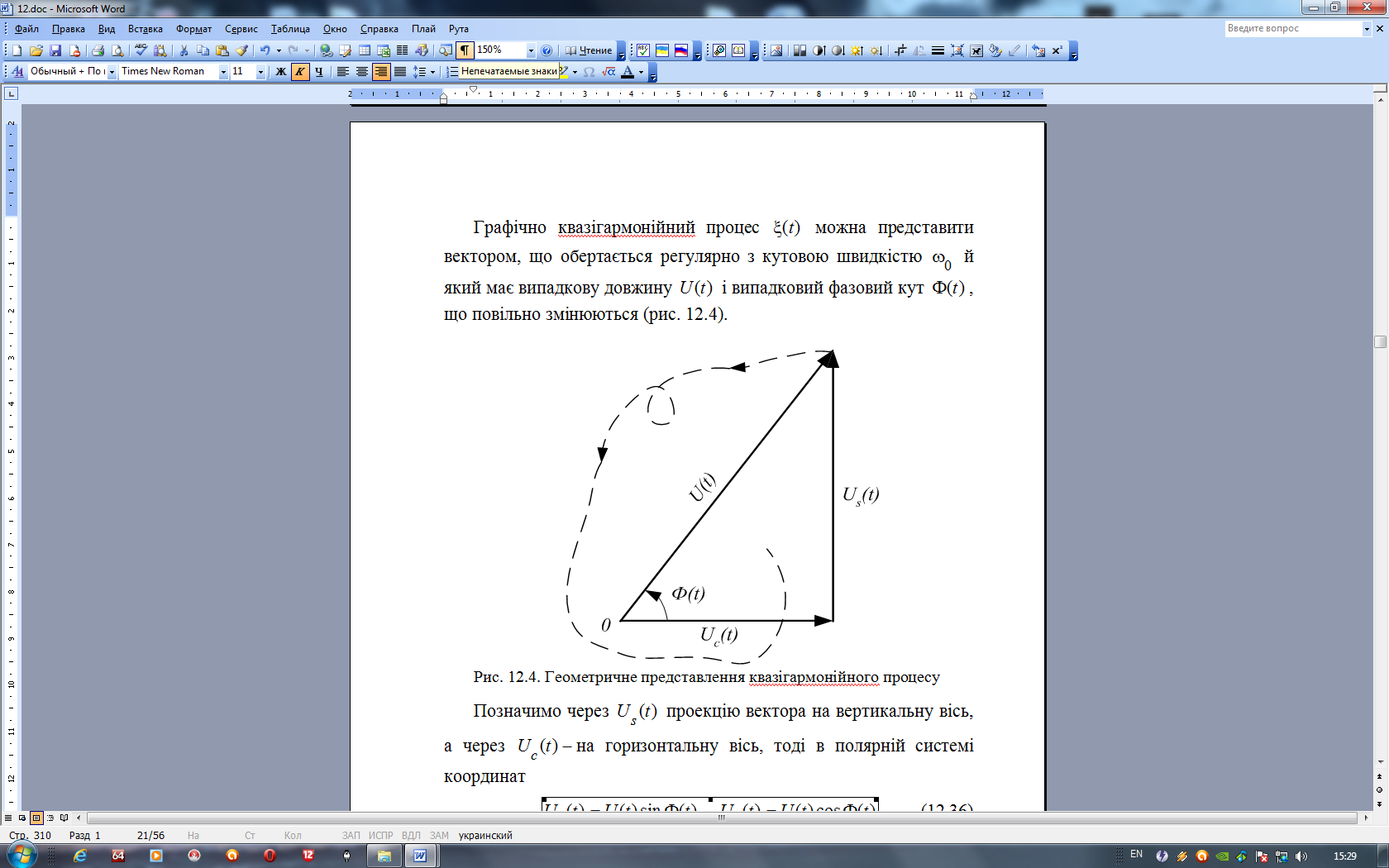The height and width of the screenshot is (868, 1389).
Task: Print the document using the printer icon
Action: coord(98,50)
